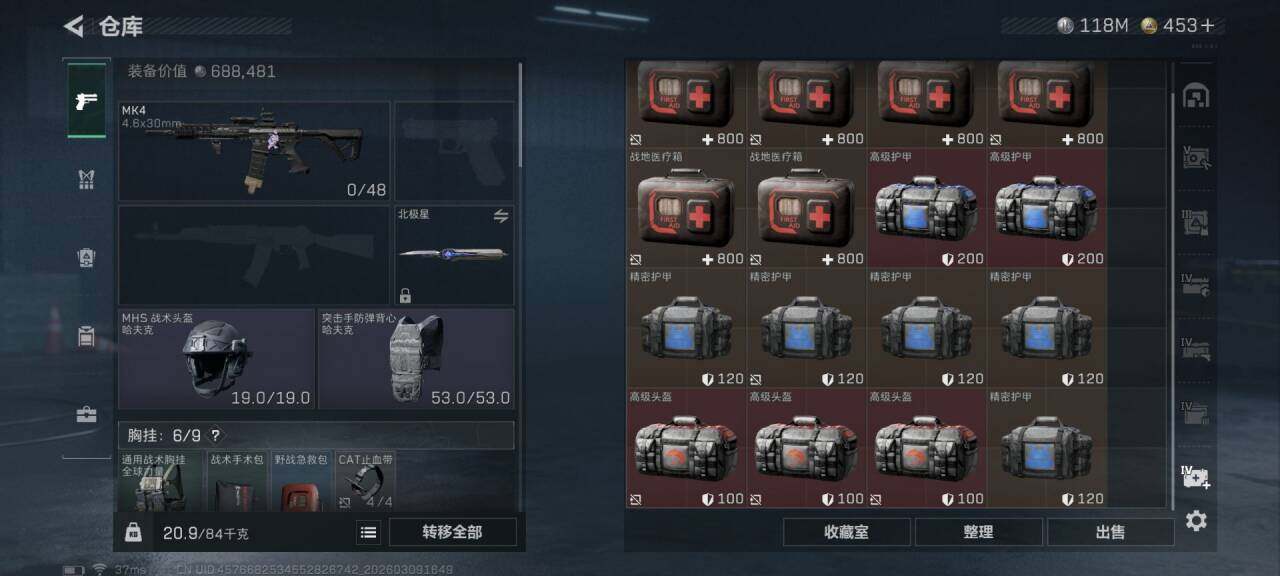Open the 收藏室 button

[x=846, y=532]
